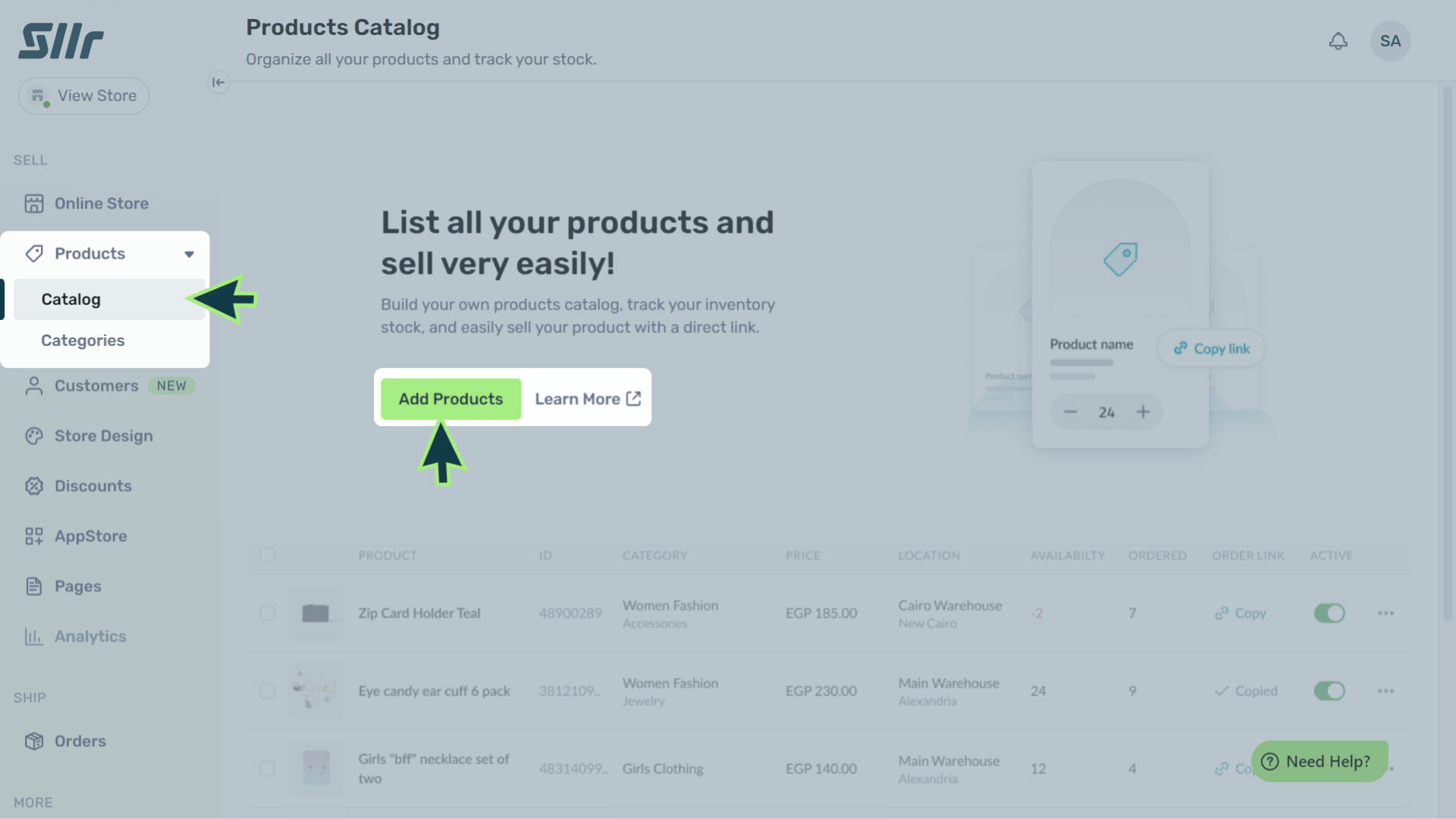Click the Discounts badge icon

tap(34, 486)
